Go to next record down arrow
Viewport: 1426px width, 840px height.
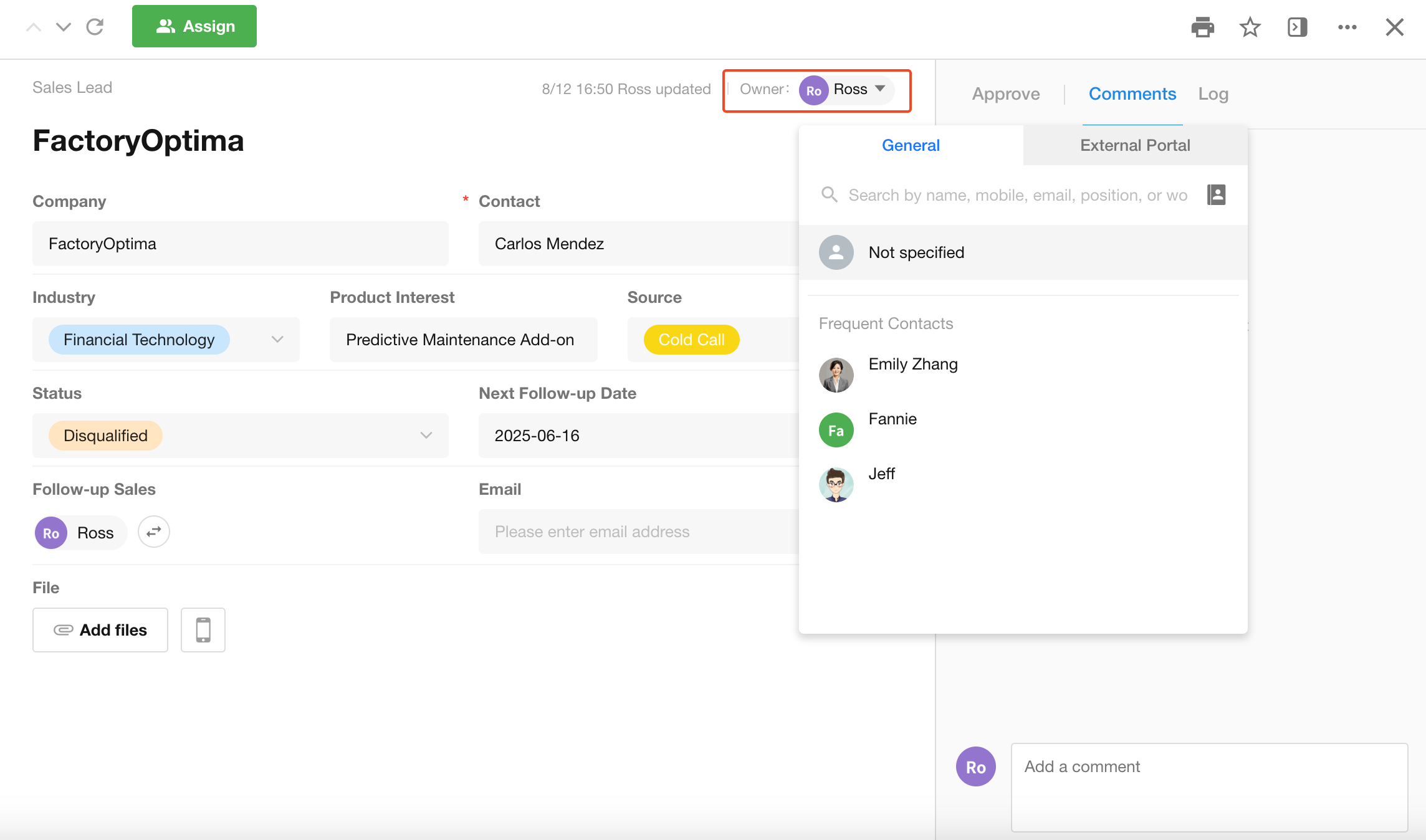point(64,27)
